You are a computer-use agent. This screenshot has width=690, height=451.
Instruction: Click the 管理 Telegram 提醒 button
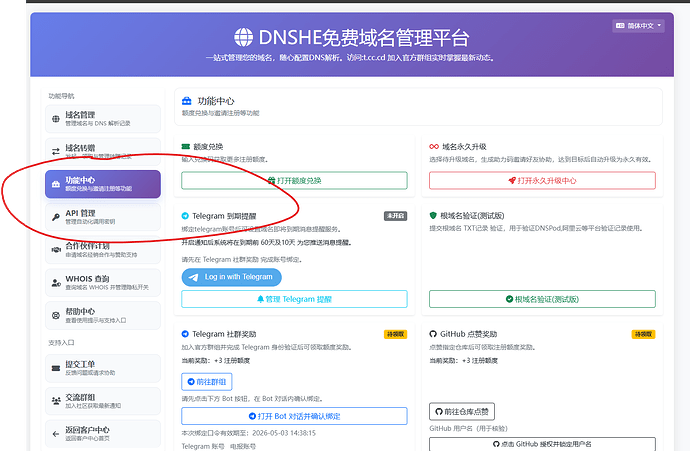[294, 299]
